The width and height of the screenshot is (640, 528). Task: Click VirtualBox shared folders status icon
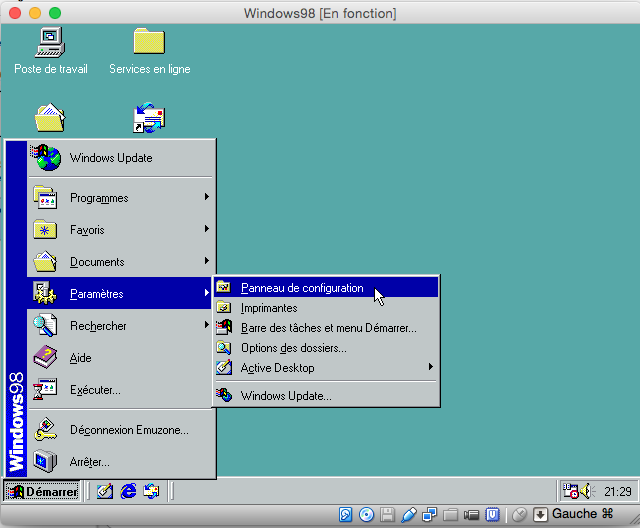pos(450,515)
